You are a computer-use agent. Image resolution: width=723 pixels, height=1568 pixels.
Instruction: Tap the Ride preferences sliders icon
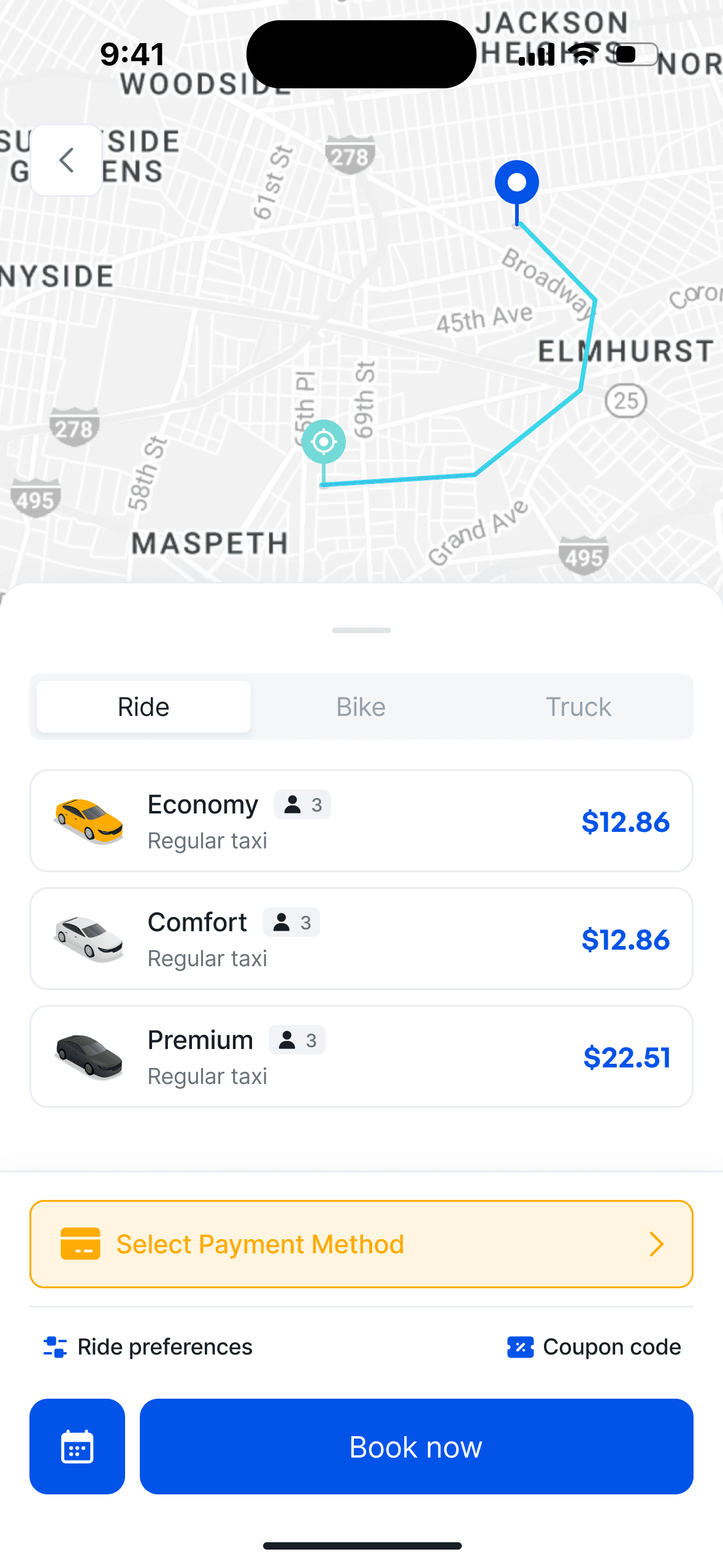55,1347
